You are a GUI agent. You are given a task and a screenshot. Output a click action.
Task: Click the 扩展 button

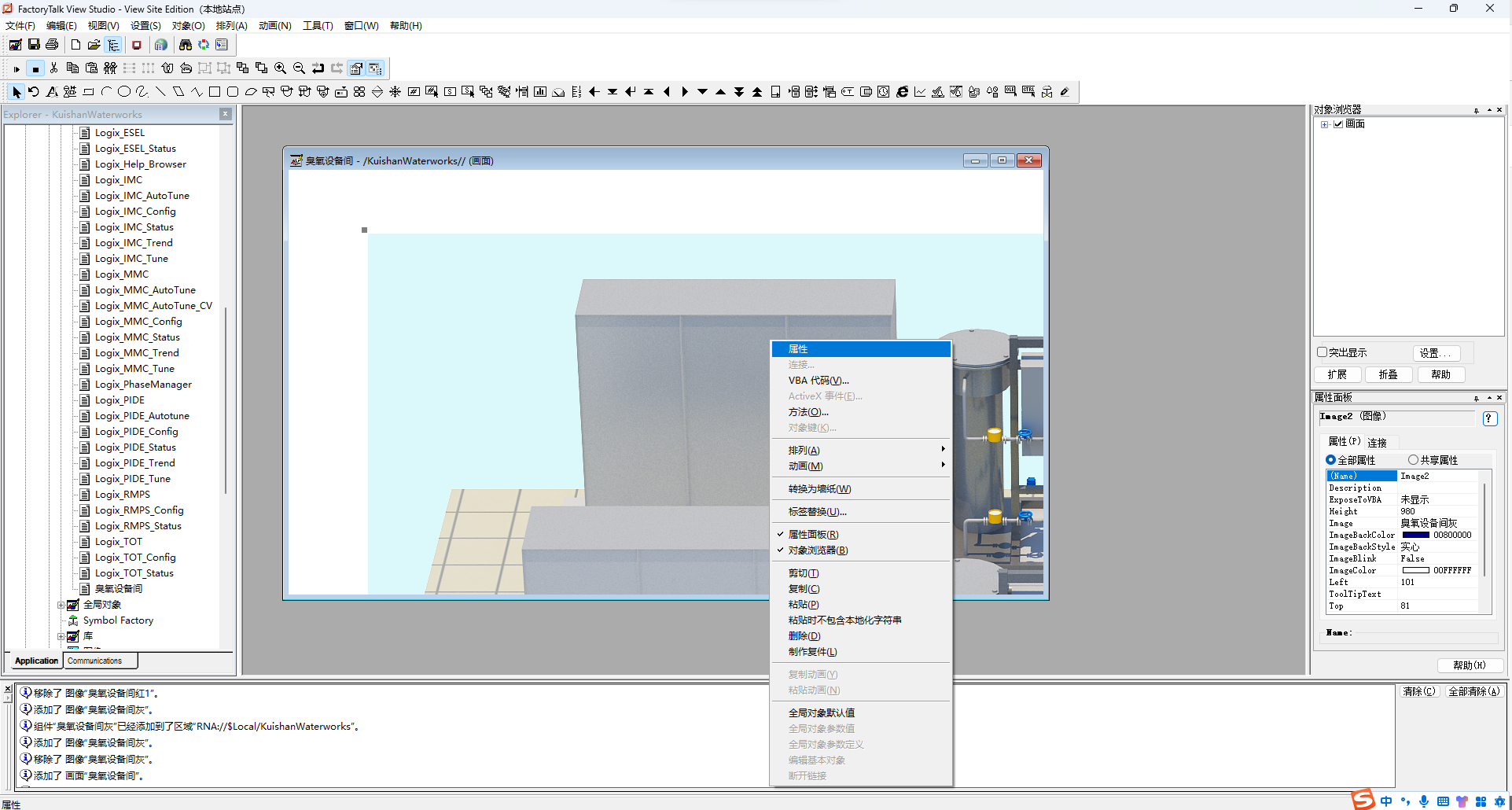coord(1337,374)
